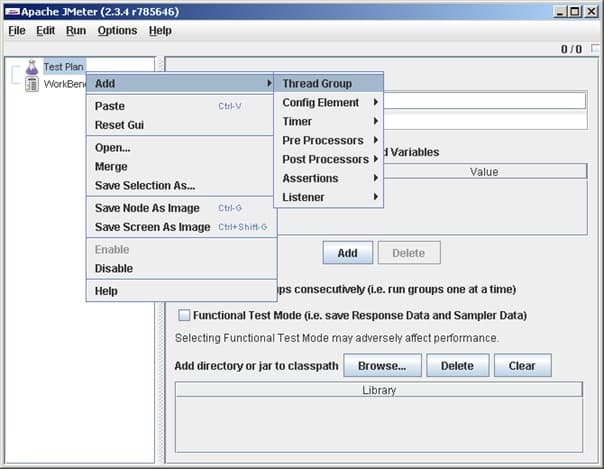Click the Library column header

(x=379, y=390)
